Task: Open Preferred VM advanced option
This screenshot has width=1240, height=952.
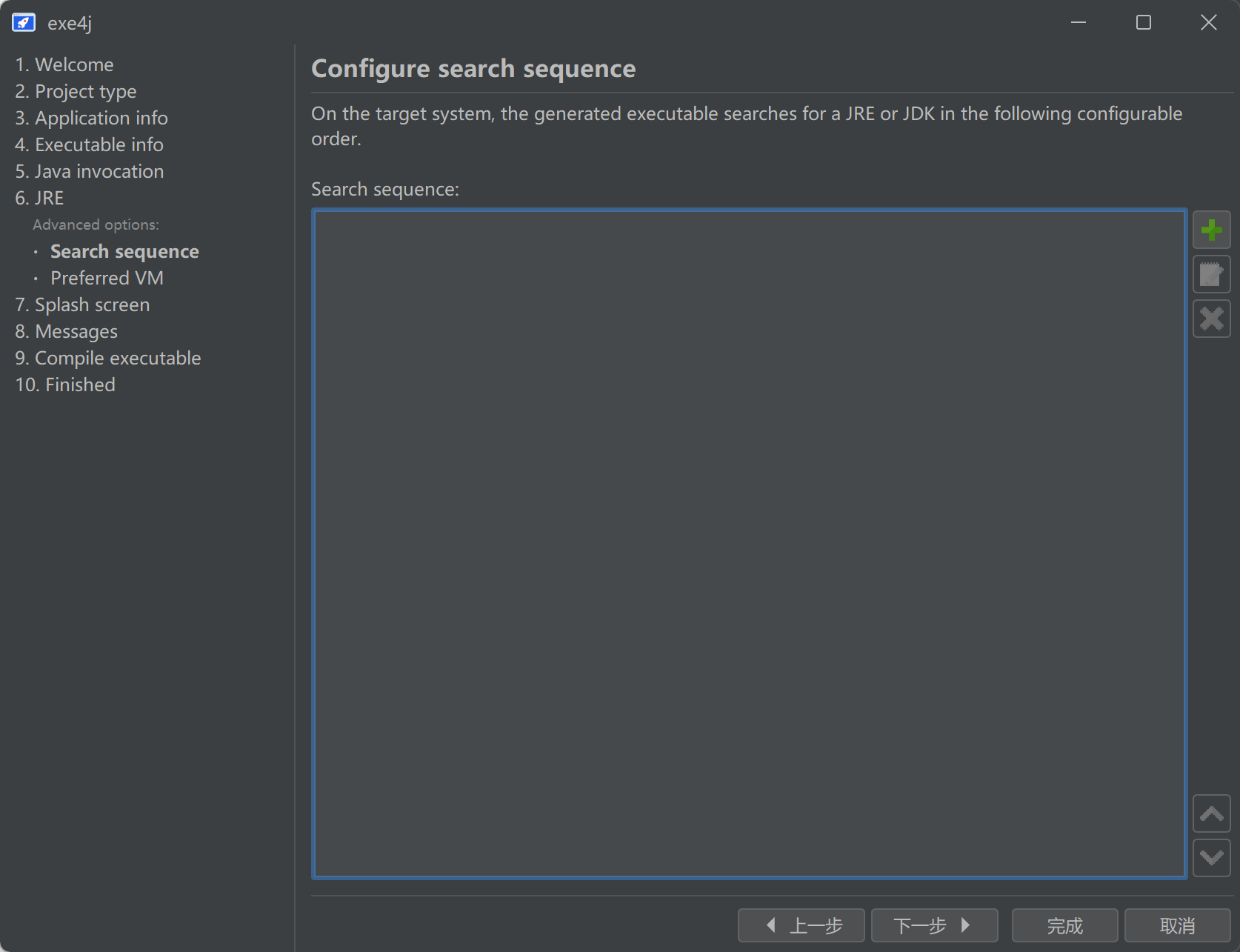Action: (107, 278)
